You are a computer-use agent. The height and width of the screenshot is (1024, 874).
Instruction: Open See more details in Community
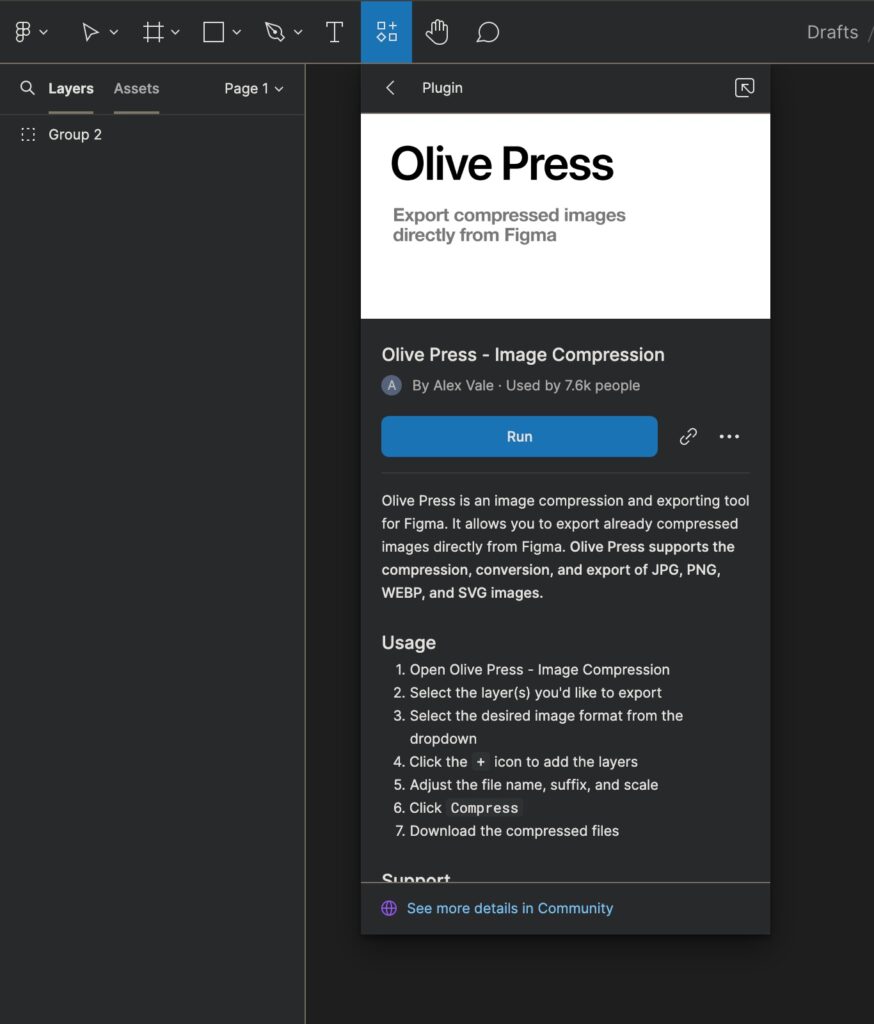510,908
